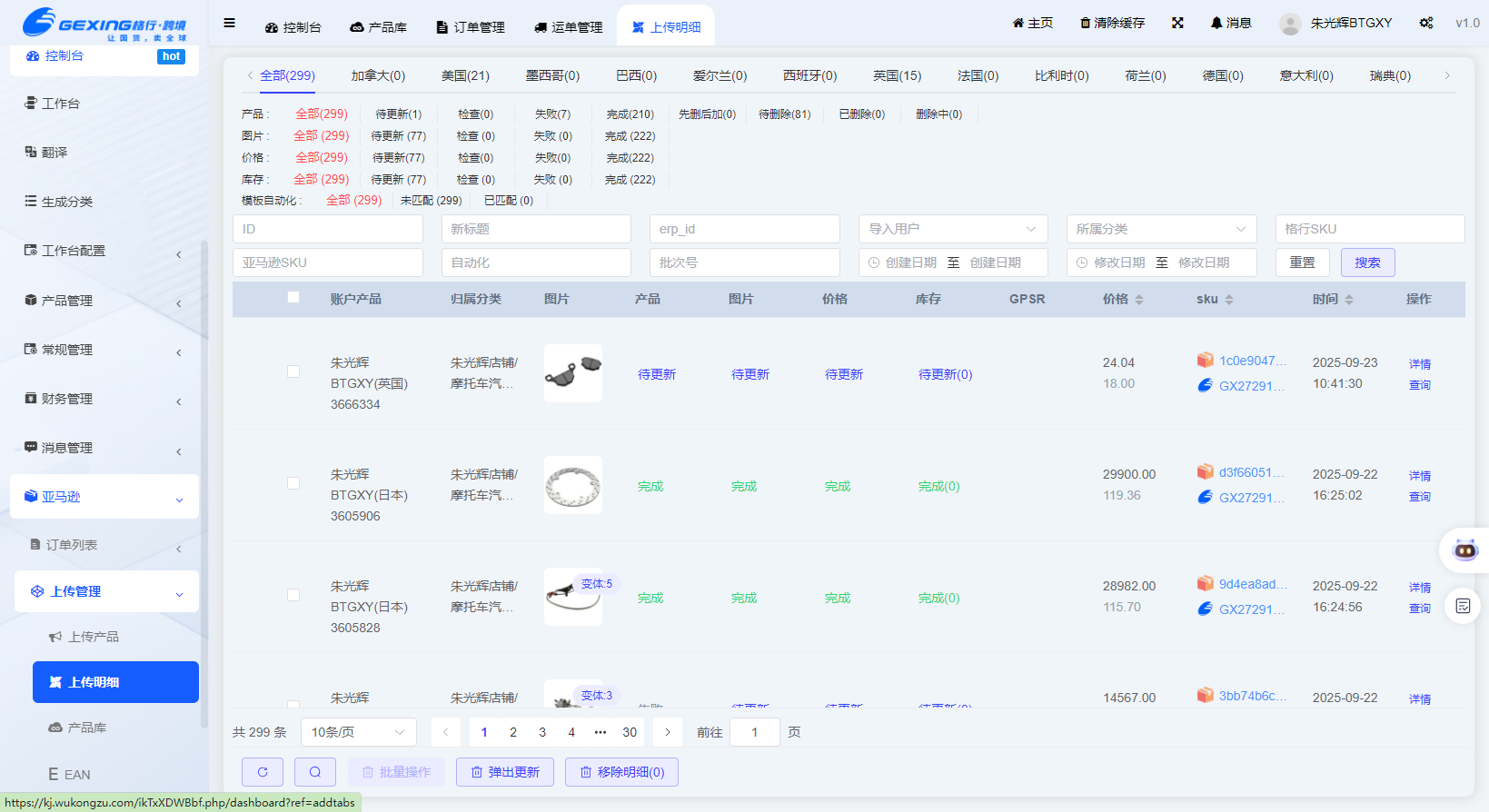Open the settings gears icon
Viewport: 1489px width, 812px height.
1426,24
